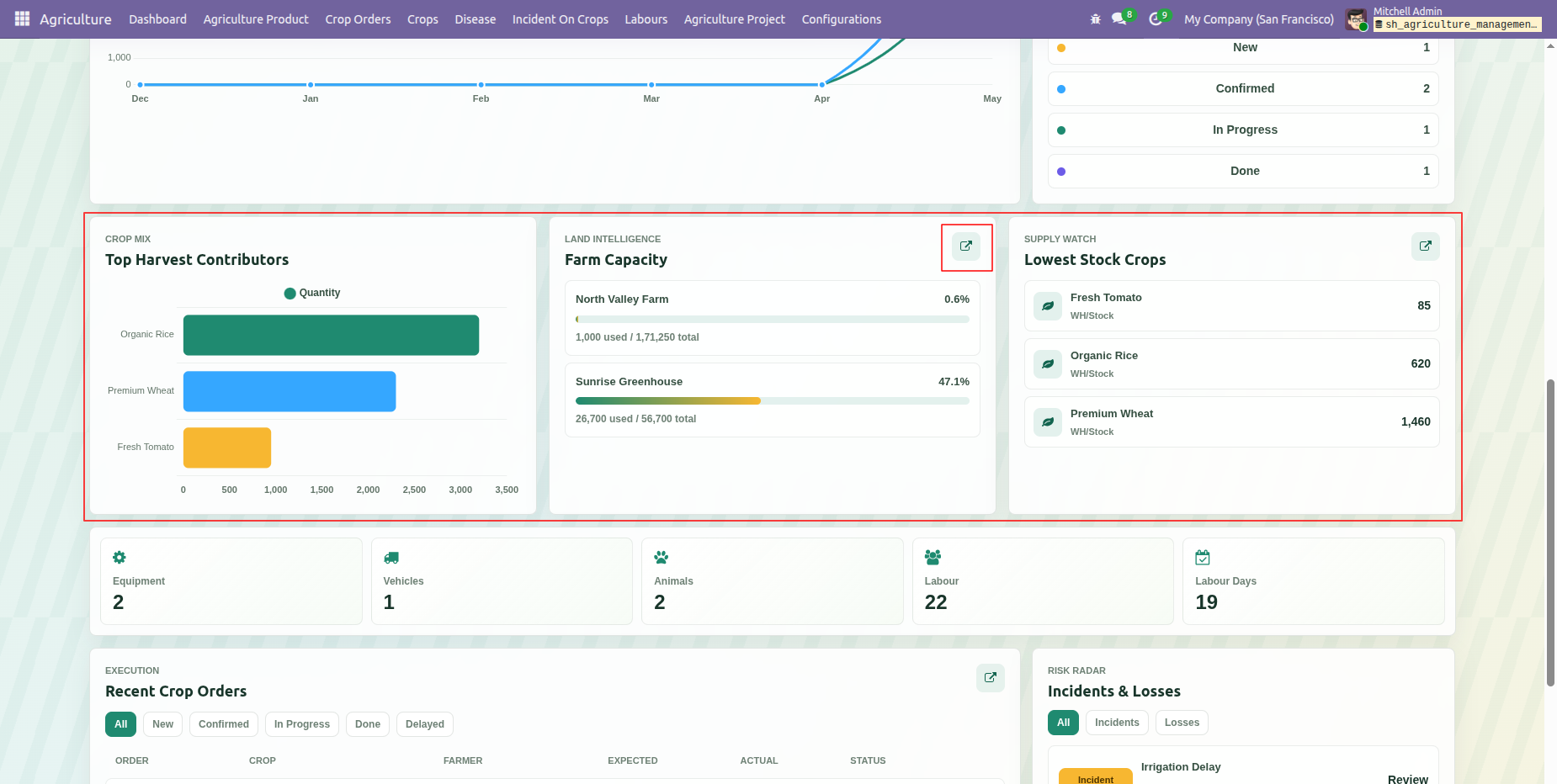Open the Disease menu
This screenshot has width=1557, height=784.
click(x=476, y=19)
